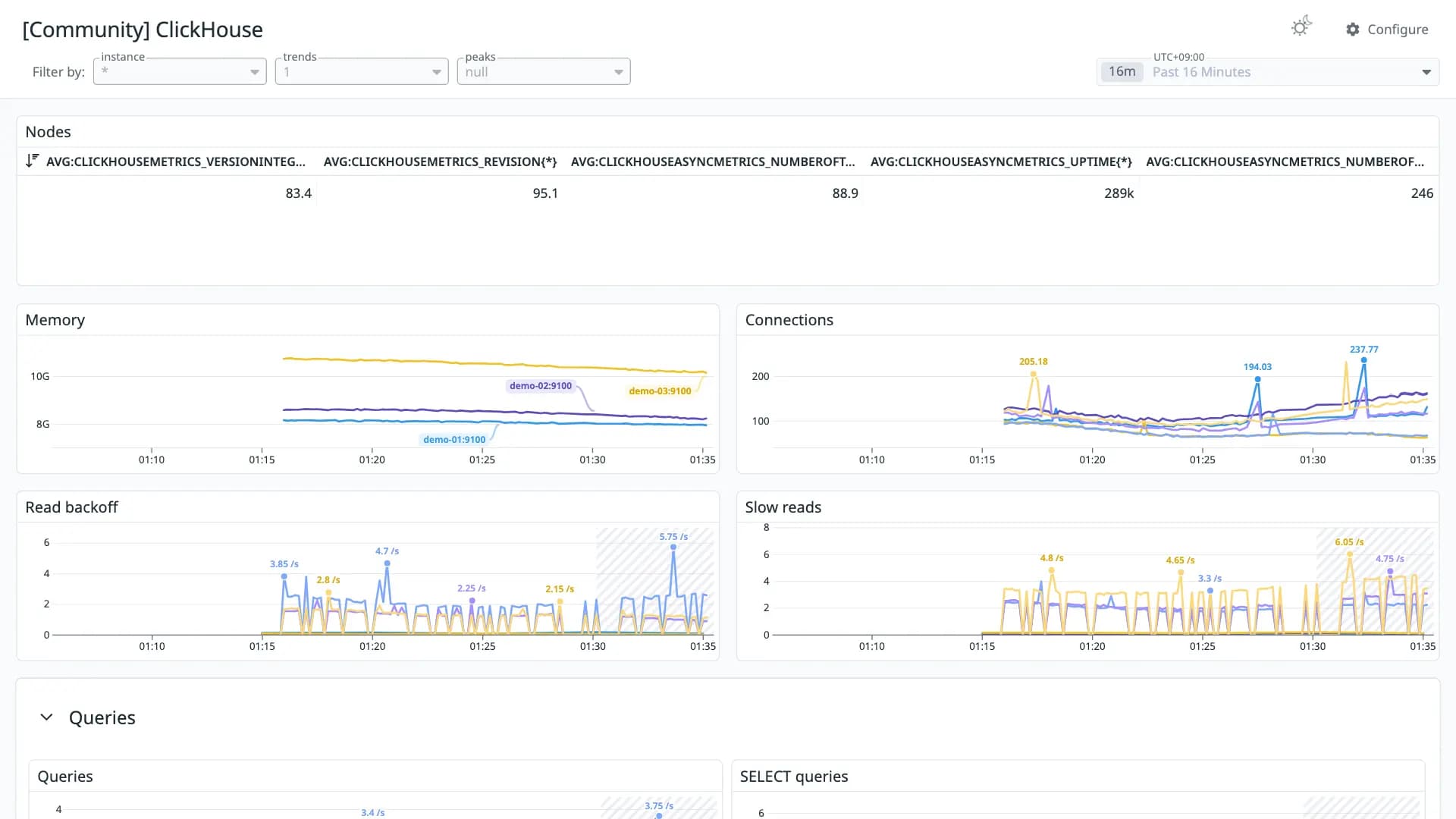Click the 83.4 value in Nodes table
Screen dimensions: 1456x819
[x=299, y=193]
